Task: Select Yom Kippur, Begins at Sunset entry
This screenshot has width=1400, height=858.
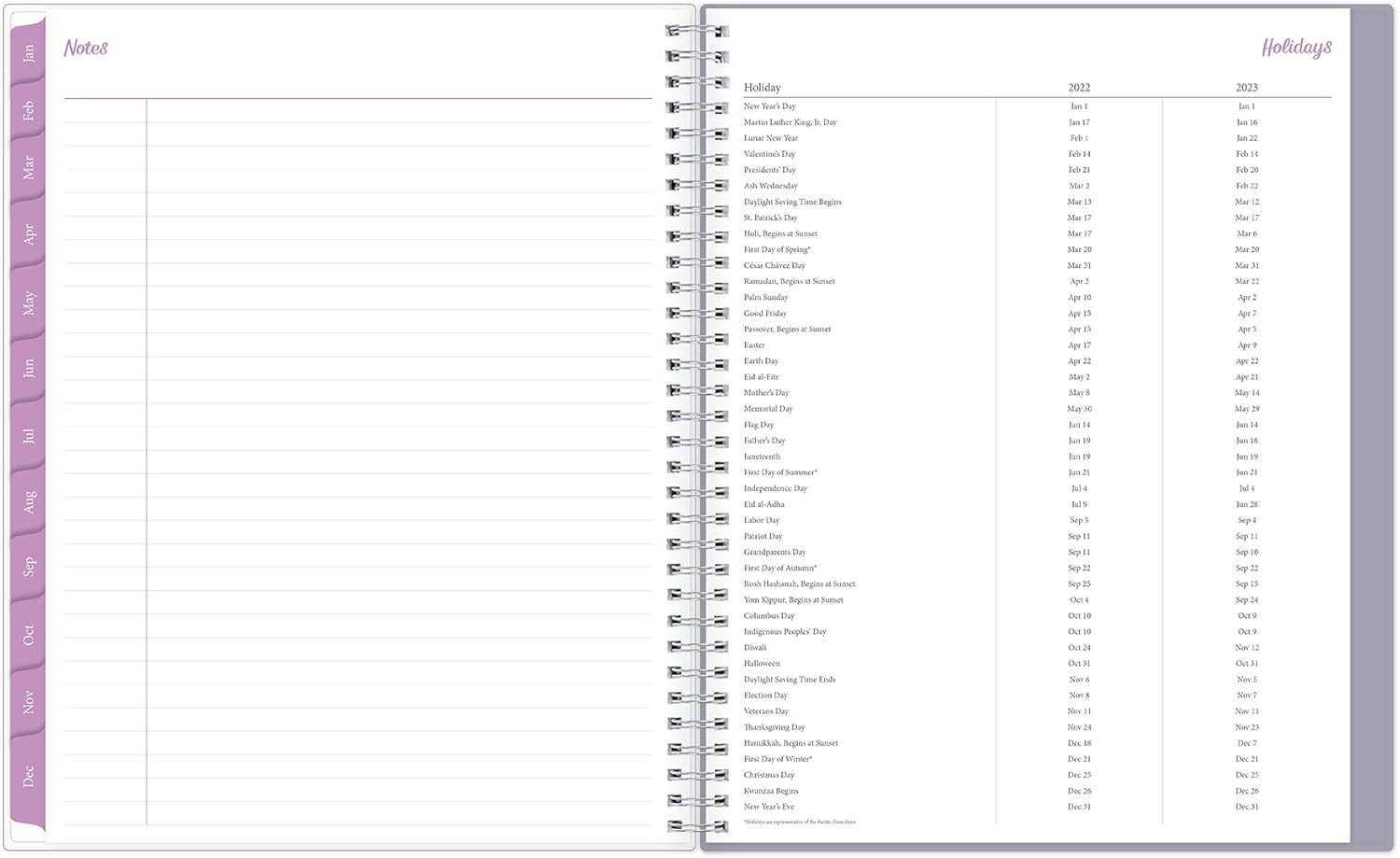Action: pos(793,599)
